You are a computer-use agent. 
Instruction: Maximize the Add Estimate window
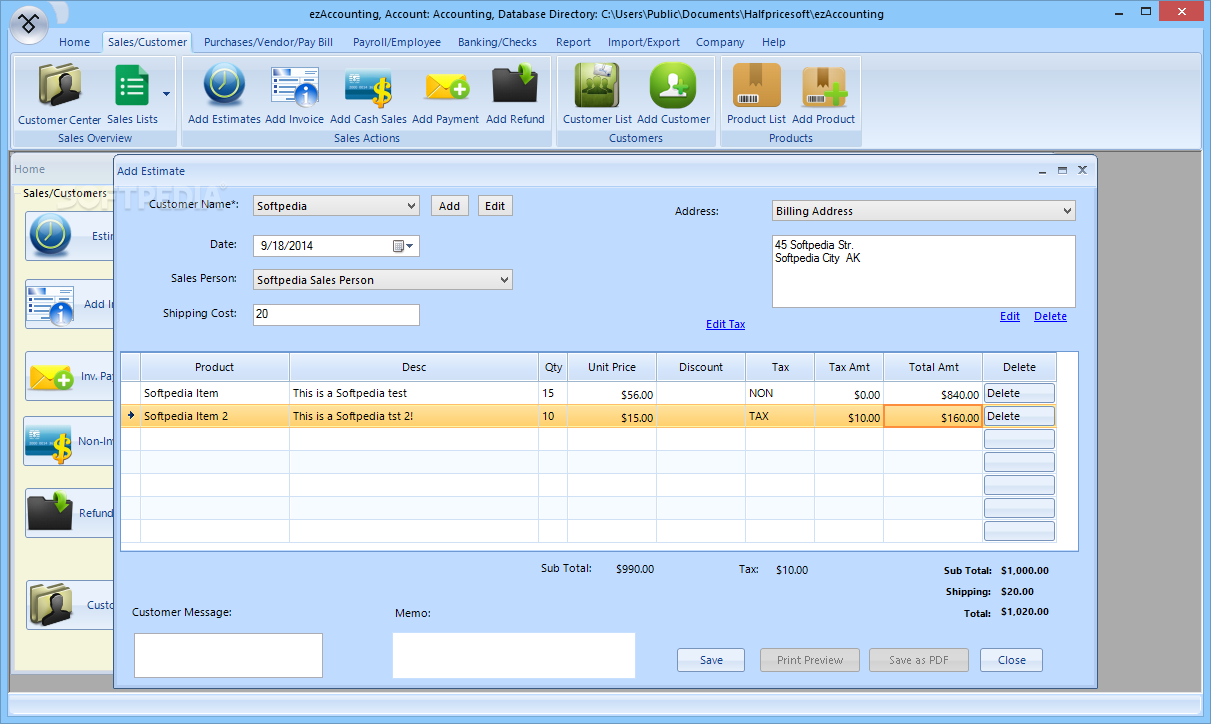tap(1062, 170)
